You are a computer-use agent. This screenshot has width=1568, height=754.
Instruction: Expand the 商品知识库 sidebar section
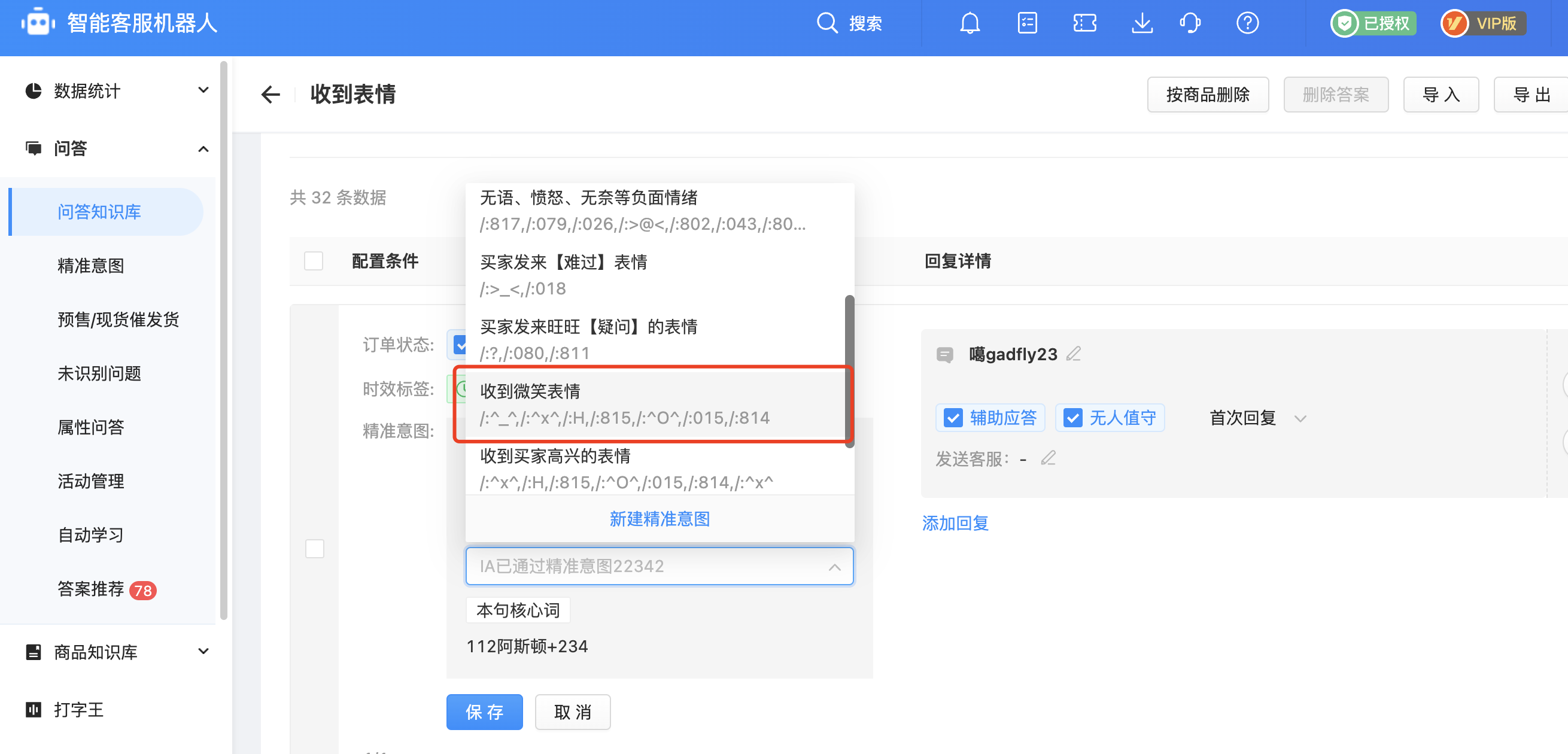coord(203,652)
